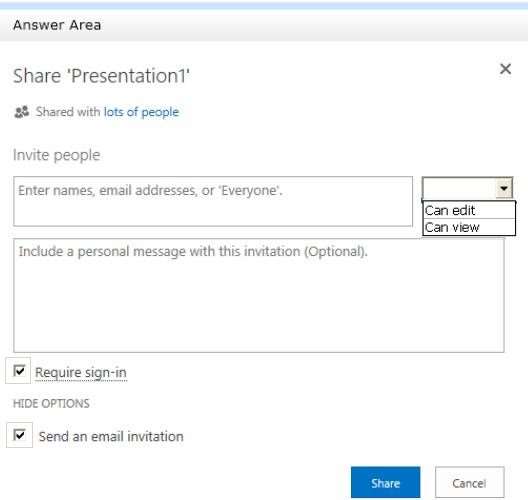Click the "Answer Area" header bar
528x500 pixels.
coord(264,25)
